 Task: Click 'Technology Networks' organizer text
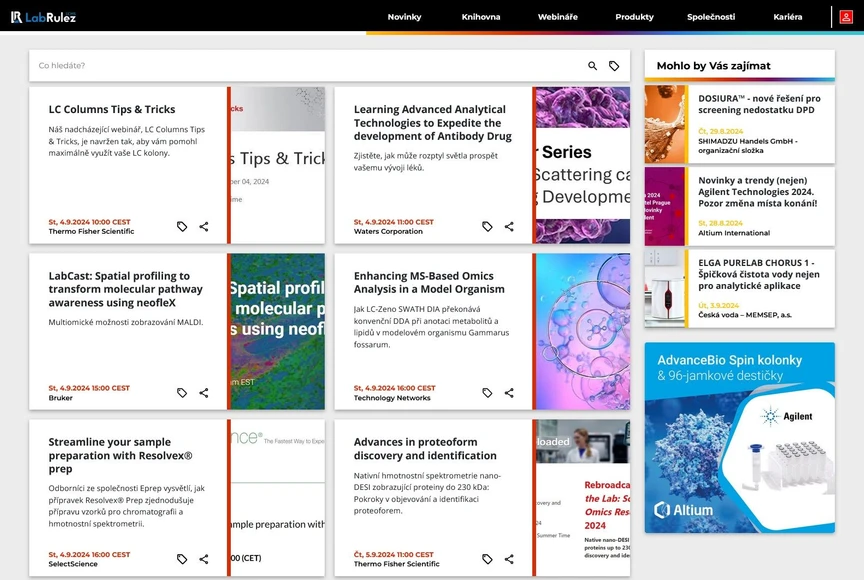[392, 398]
